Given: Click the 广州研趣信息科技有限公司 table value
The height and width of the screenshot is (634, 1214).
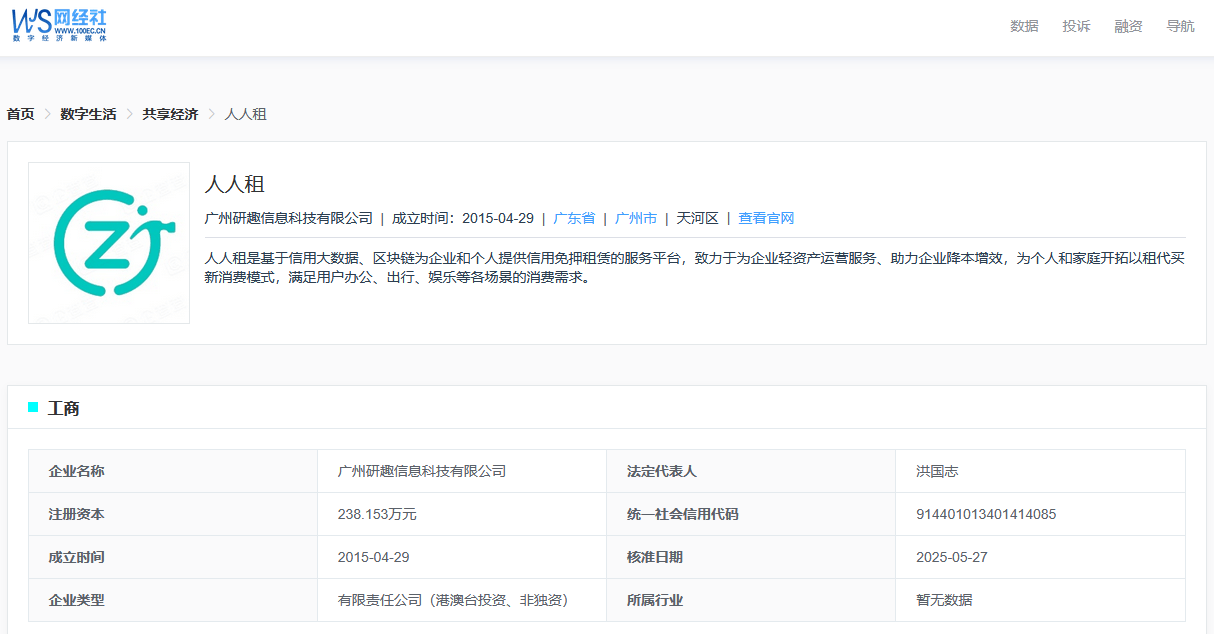Looking at the screenshot, I should click(x=422, y=471).
